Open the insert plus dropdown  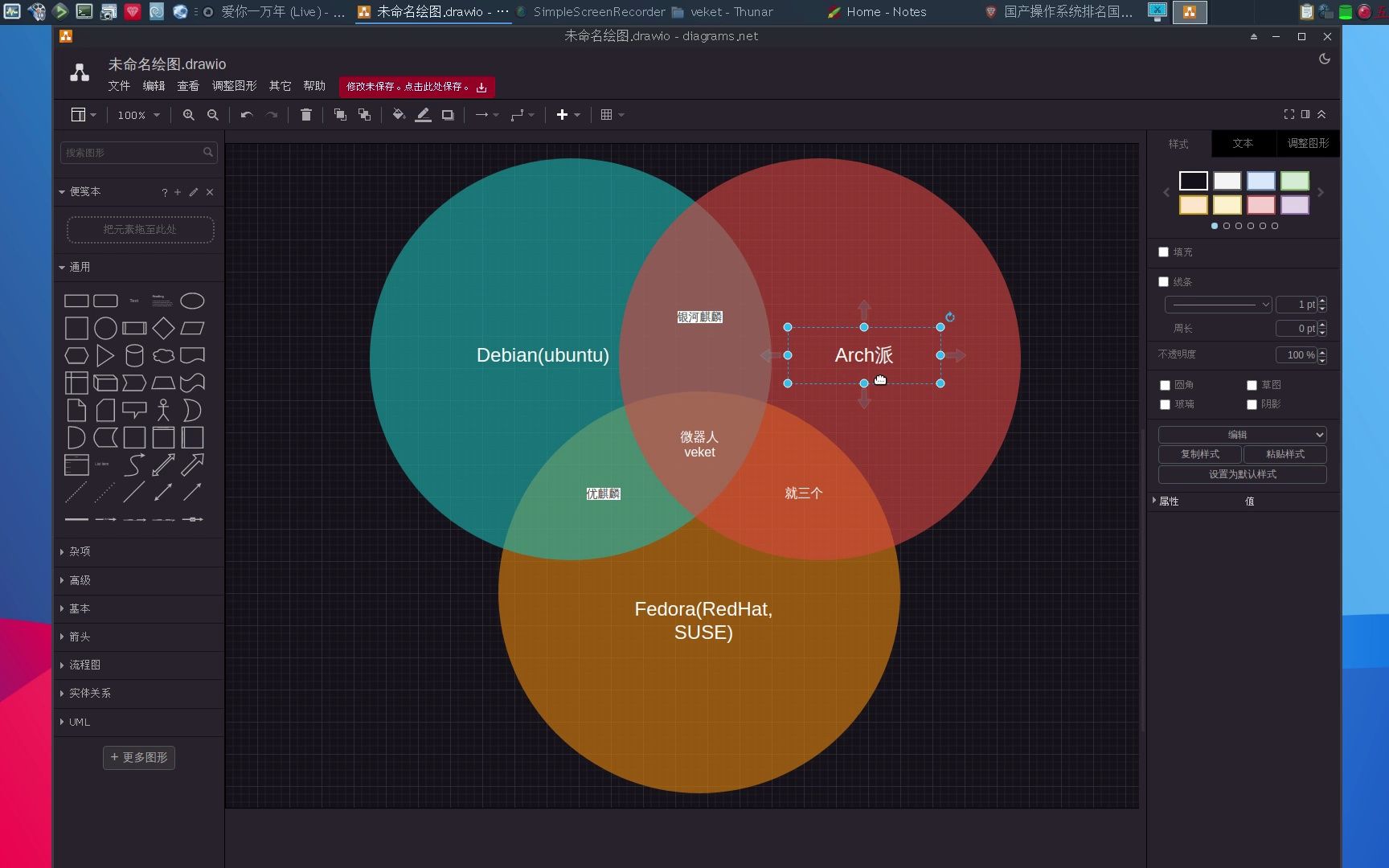click(x=568, y=115)
